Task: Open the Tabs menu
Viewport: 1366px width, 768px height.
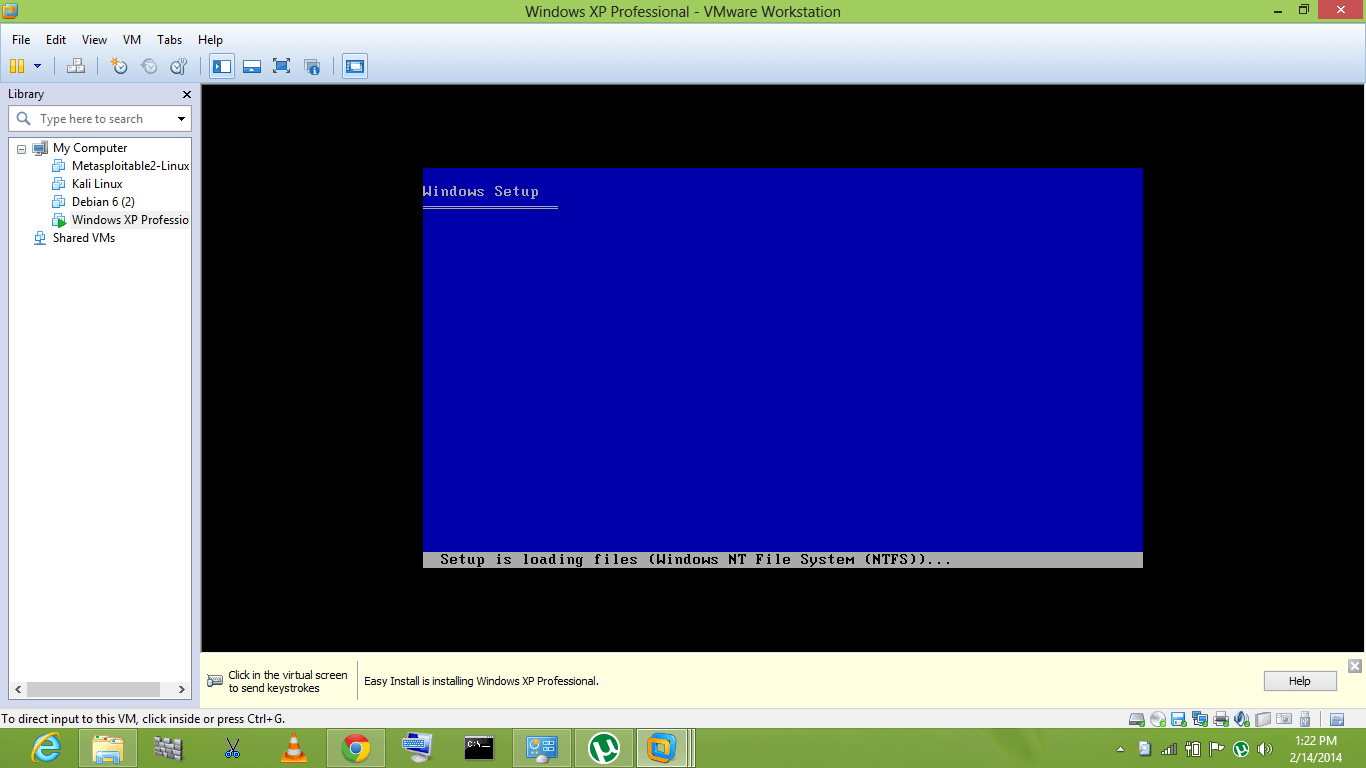Action: [170, 40]
